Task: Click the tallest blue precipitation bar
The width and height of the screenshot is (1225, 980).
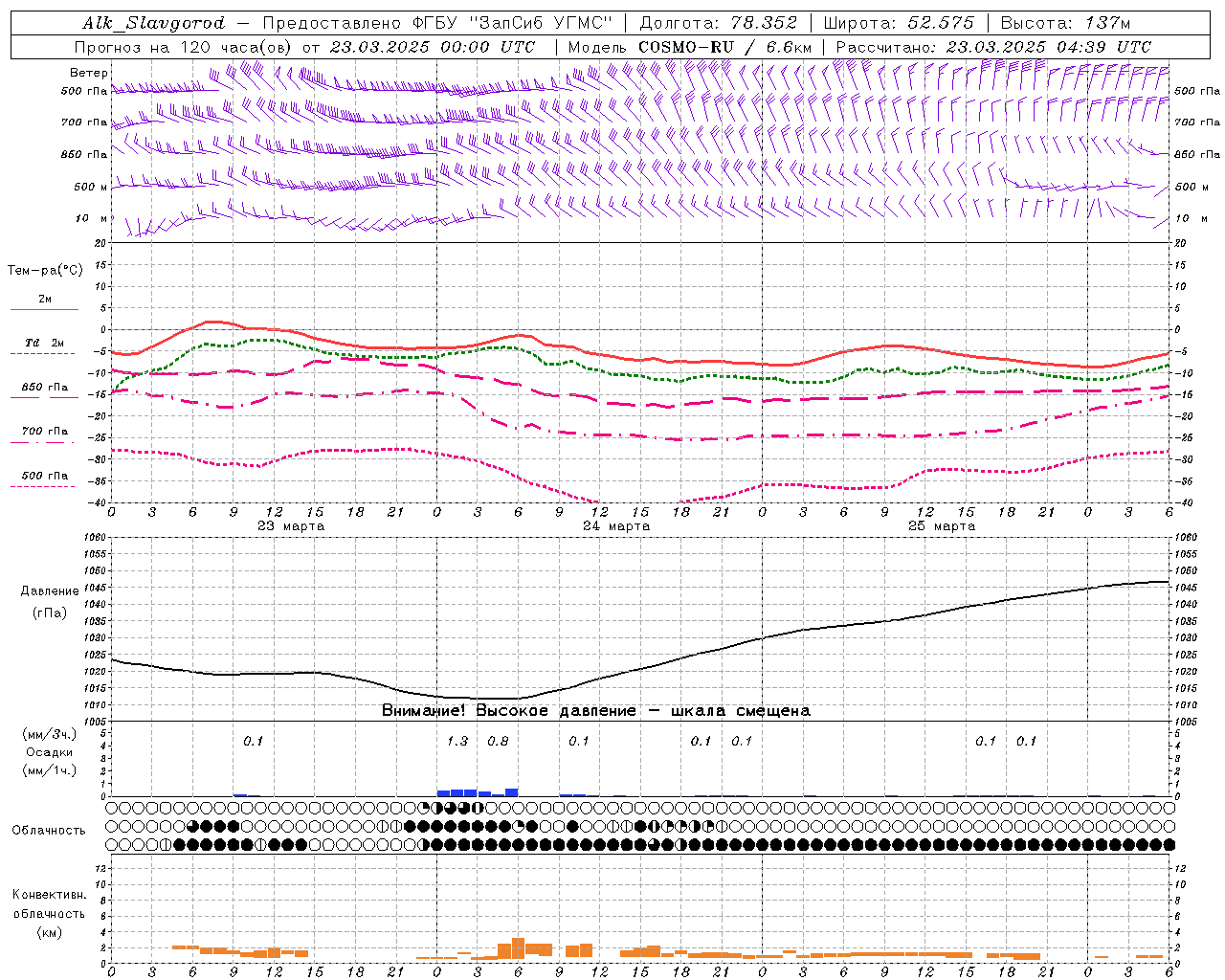Action: tap(511, 792)
